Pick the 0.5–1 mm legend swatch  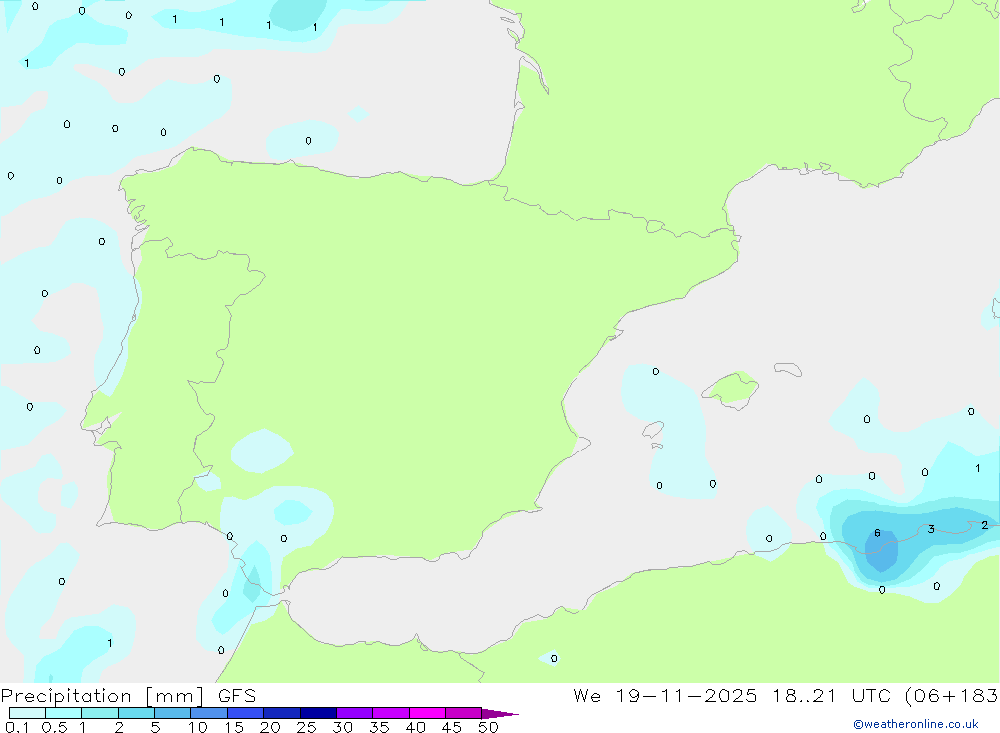(64, 713)
